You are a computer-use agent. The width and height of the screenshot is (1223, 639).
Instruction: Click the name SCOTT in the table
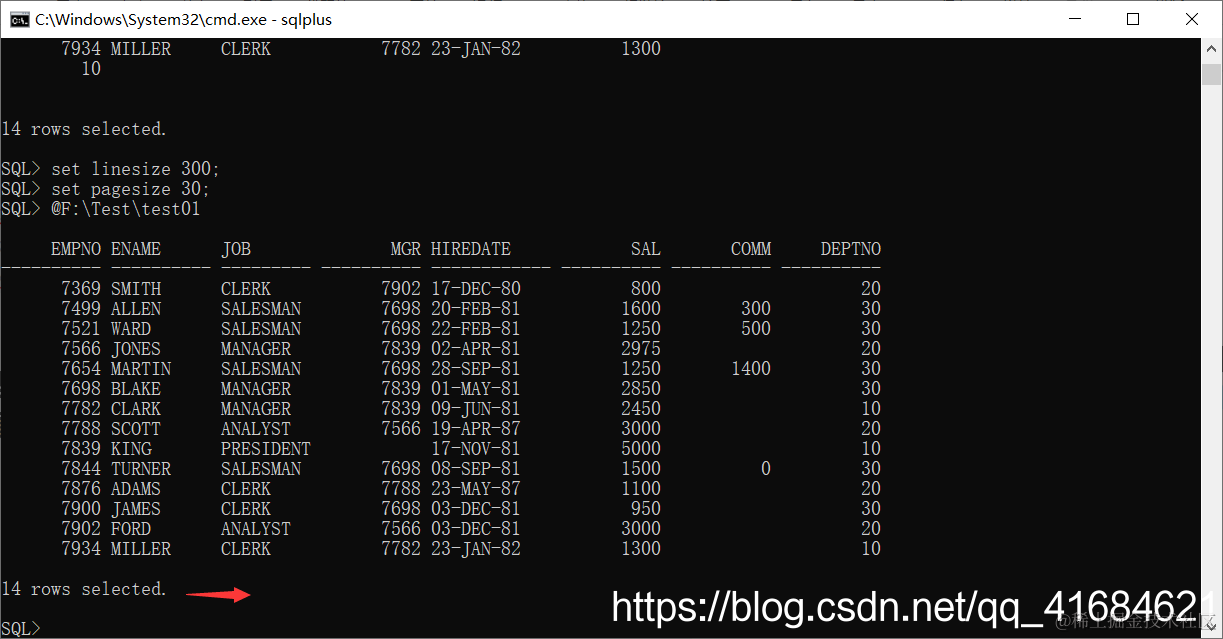[136, 429]
